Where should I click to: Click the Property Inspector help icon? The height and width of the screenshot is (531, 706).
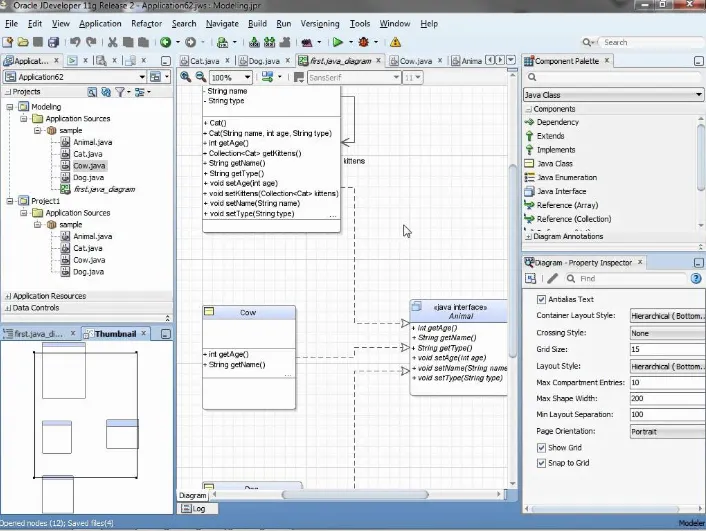click(696, 279)
